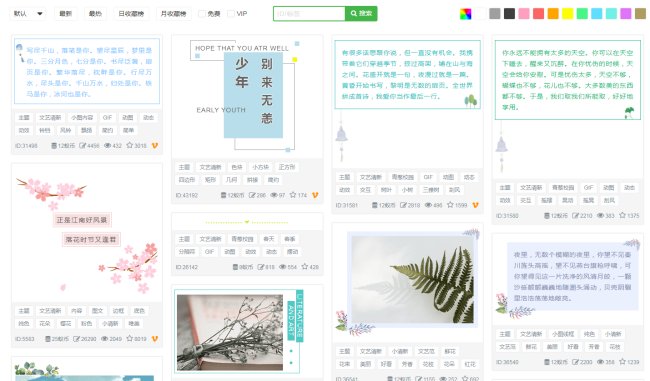Click the edit icon on card ID:26142

(x=261, y=267)
